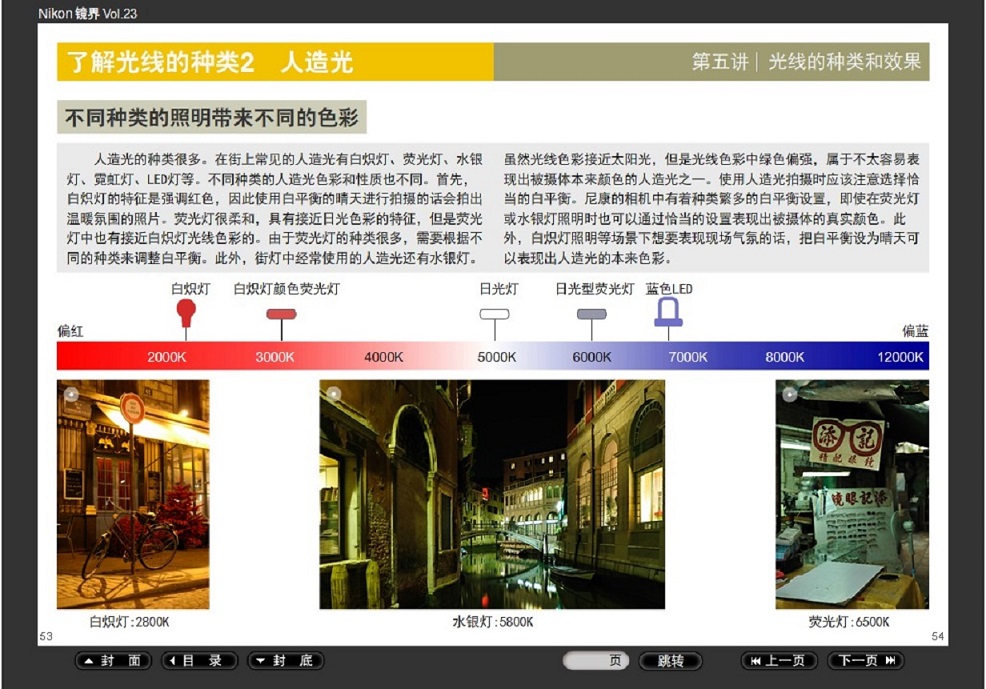Click the 2000K mark on the temperature scale

(166, 357)
